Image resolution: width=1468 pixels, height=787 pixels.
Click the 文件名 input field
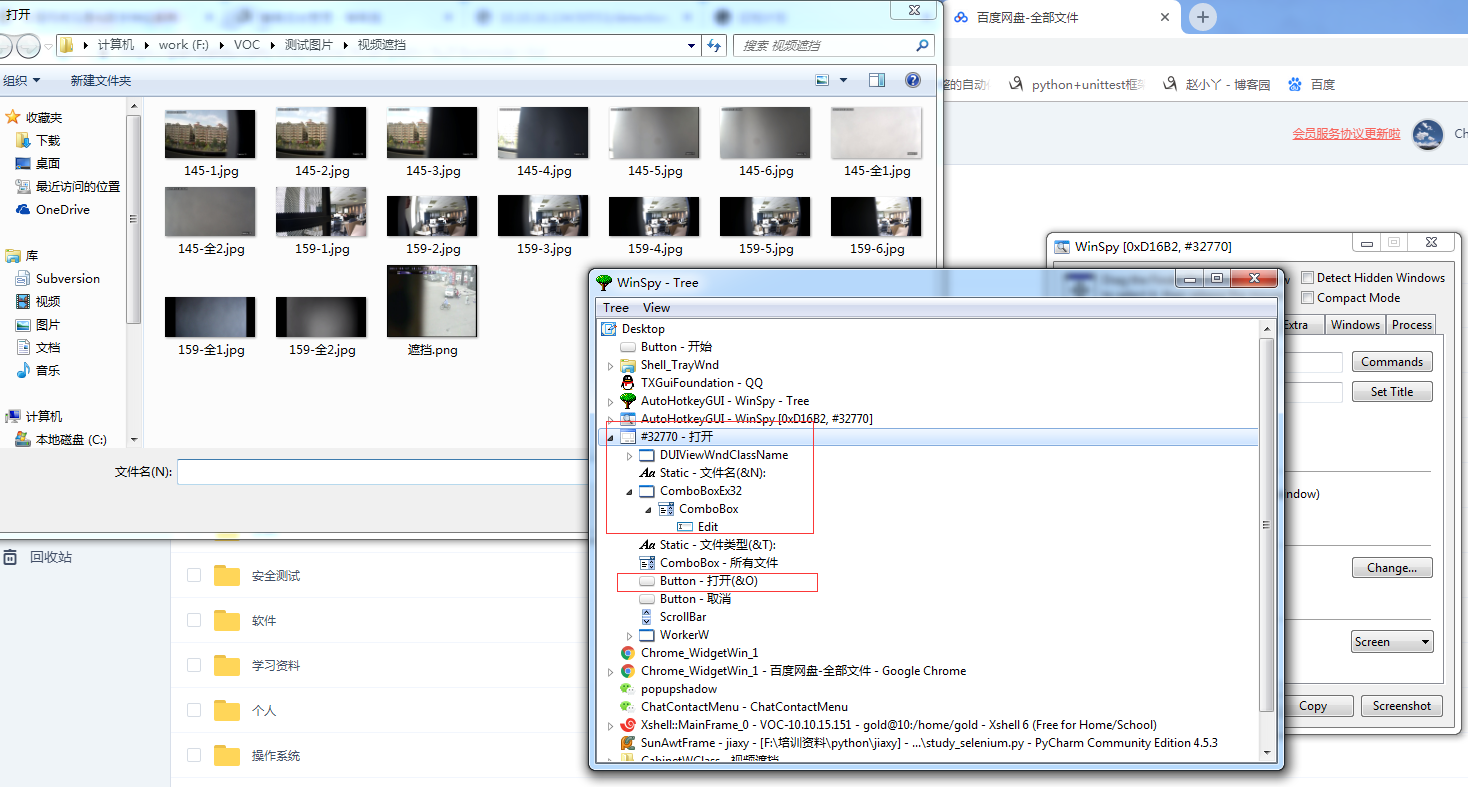(384, 471)
